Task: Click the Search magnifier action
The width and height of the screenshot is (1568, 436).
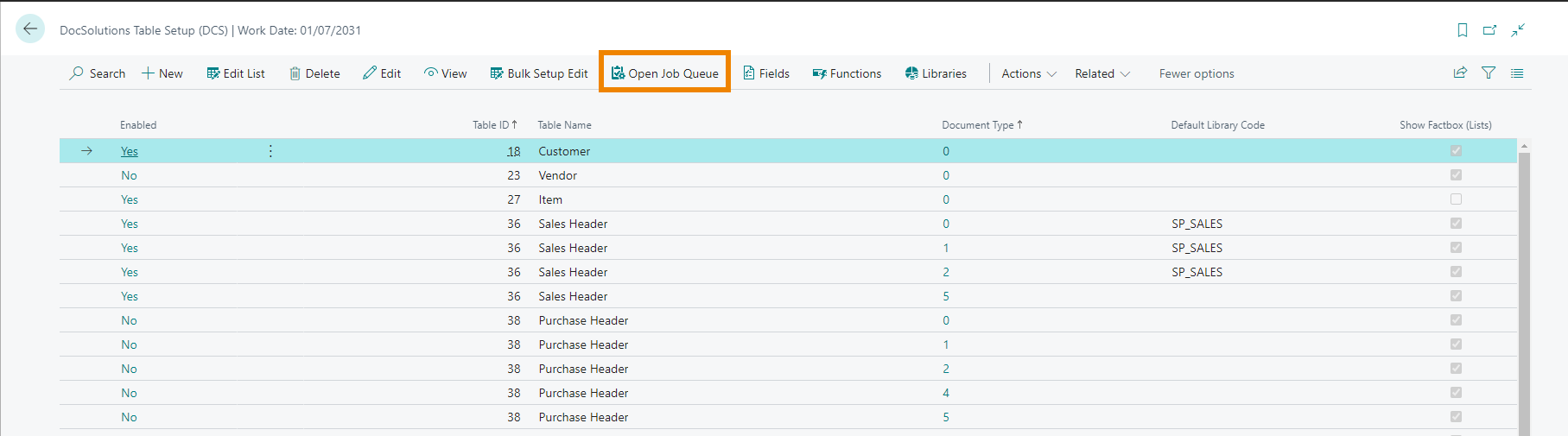Action: click(98, 73)
